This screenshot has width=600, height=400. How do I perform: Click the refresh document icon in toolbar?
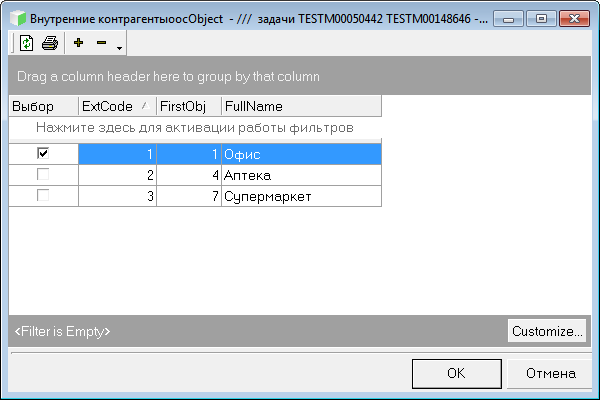pyautogui.click(x=26, y=43)
